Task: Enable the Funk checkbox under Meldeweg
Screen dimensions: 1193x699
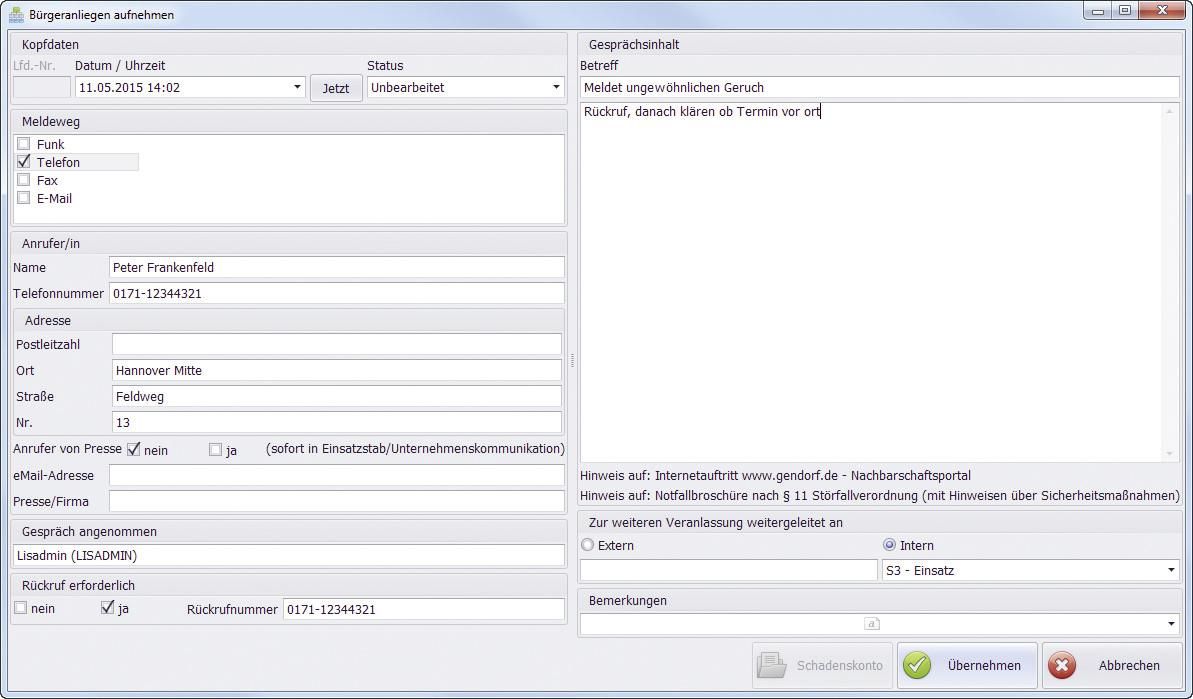Action: pyautogui.click(x=24, y=144)
